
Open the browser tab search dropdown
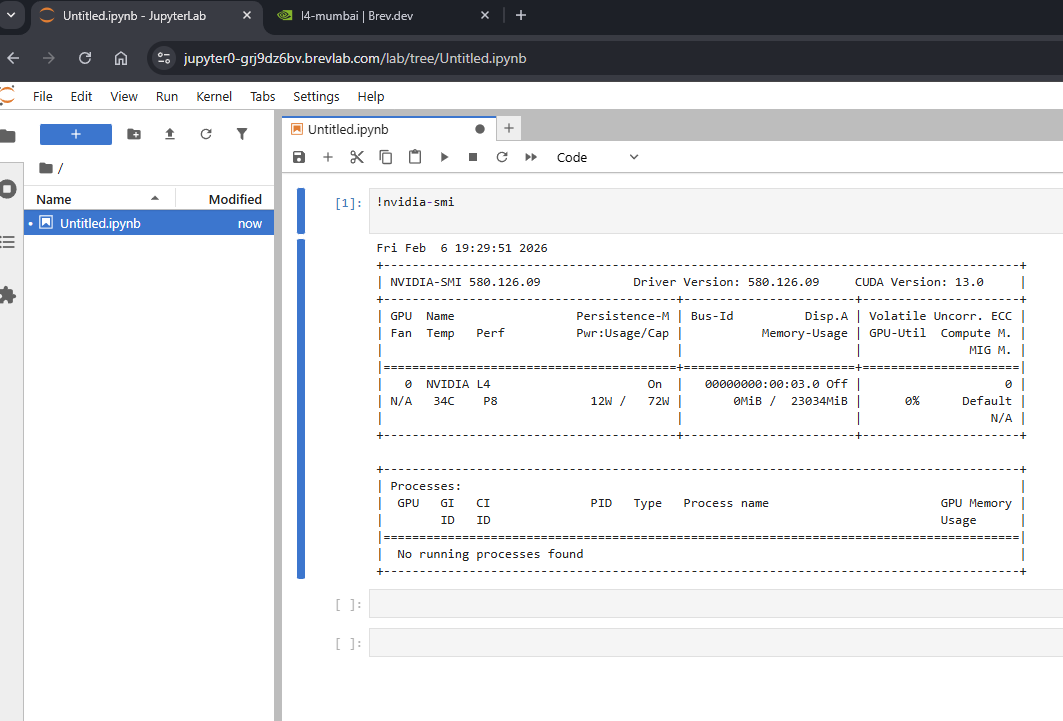point(11,15)
